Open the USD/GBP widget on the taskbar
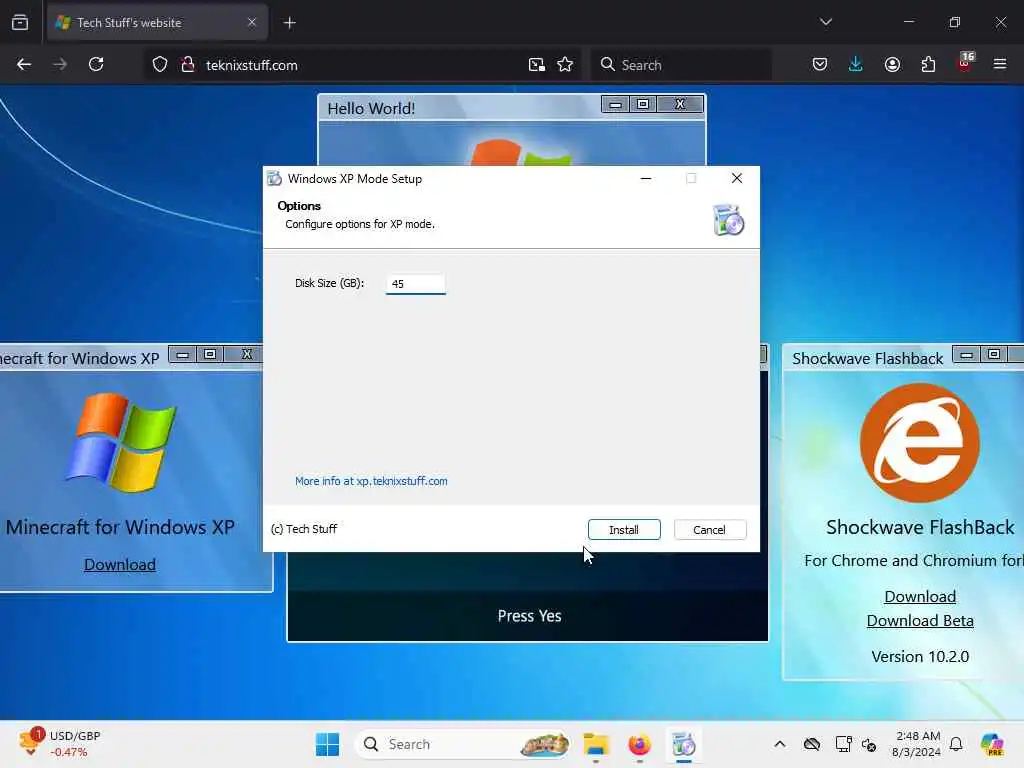 click(x=60, y=744)
